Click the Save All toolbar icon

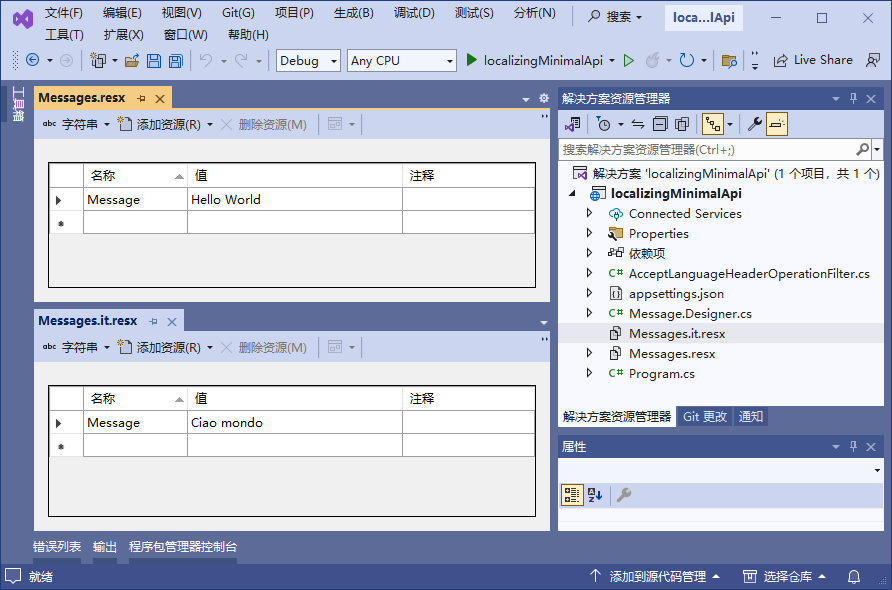175,61
